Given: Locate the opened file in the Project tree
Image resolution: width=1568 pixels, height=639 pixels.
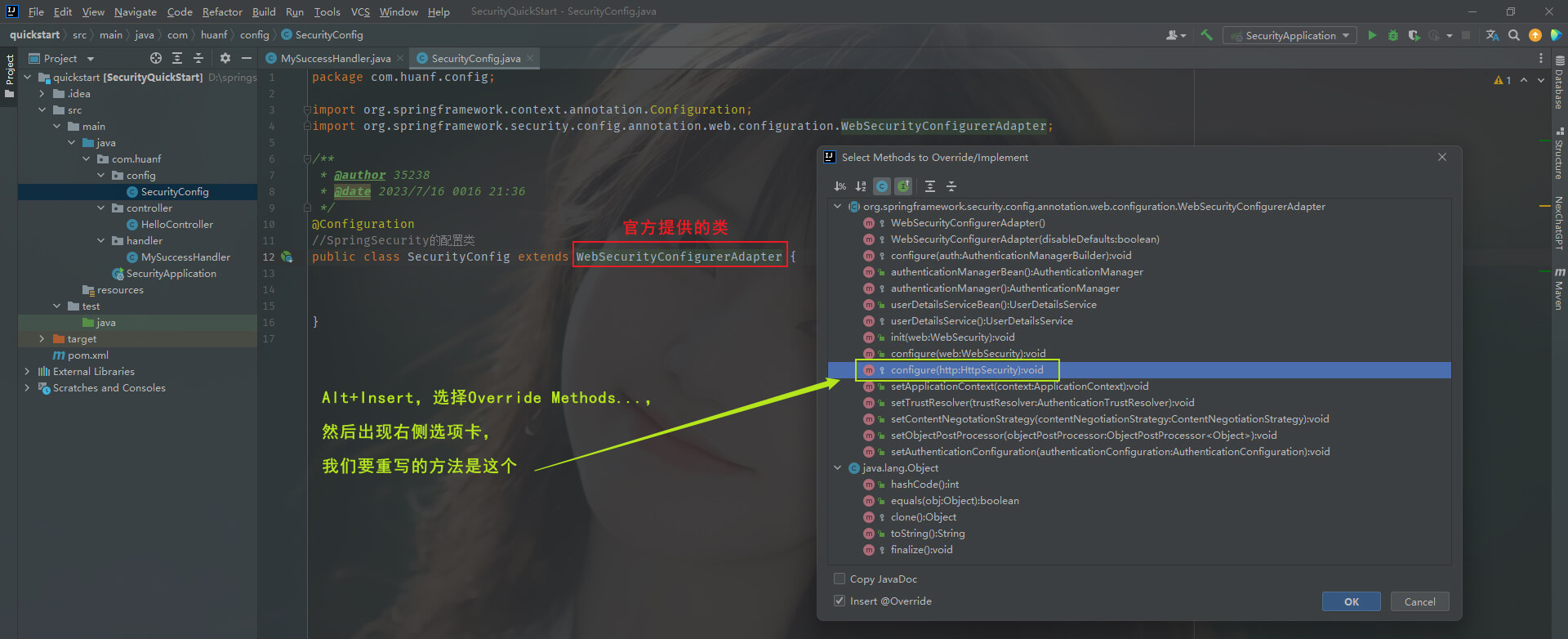Looking at the screenshot, I should coord(156,58).
